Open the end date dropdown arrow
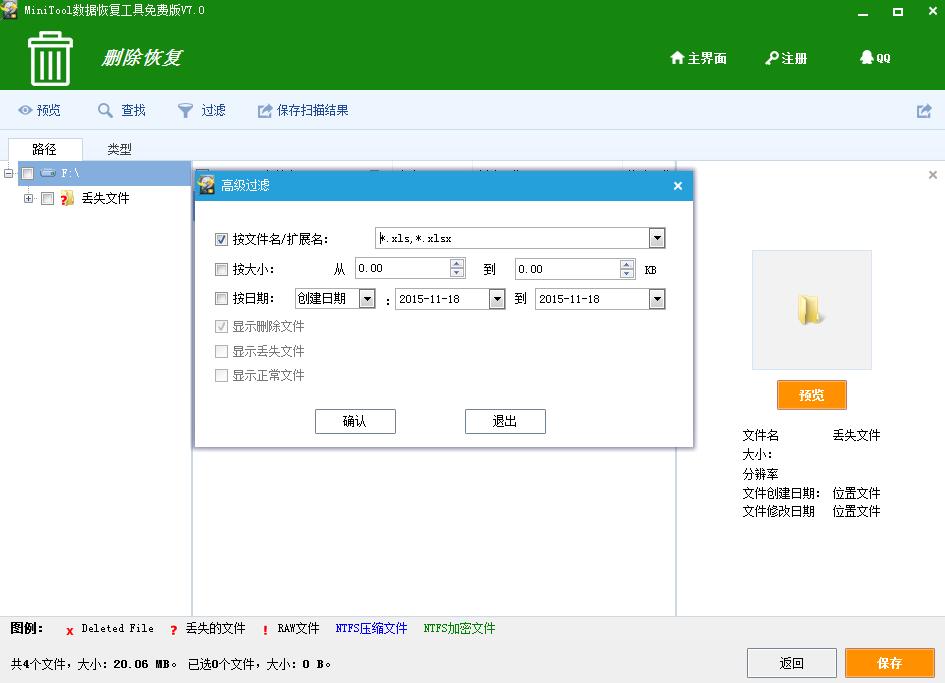Image resolution: width=945 pixels, height=683 pixels. pos(657,298)
